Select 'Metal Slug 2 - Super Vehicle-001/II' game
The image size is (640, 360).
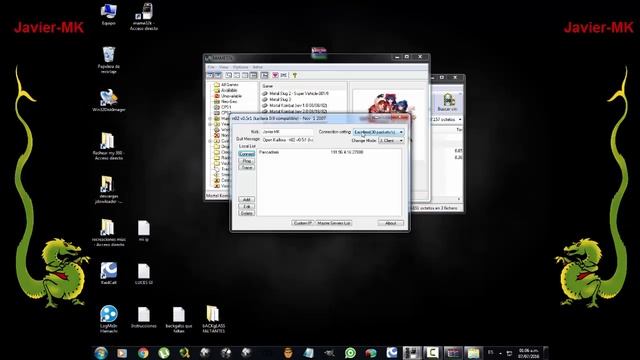(x=299, y=93)
